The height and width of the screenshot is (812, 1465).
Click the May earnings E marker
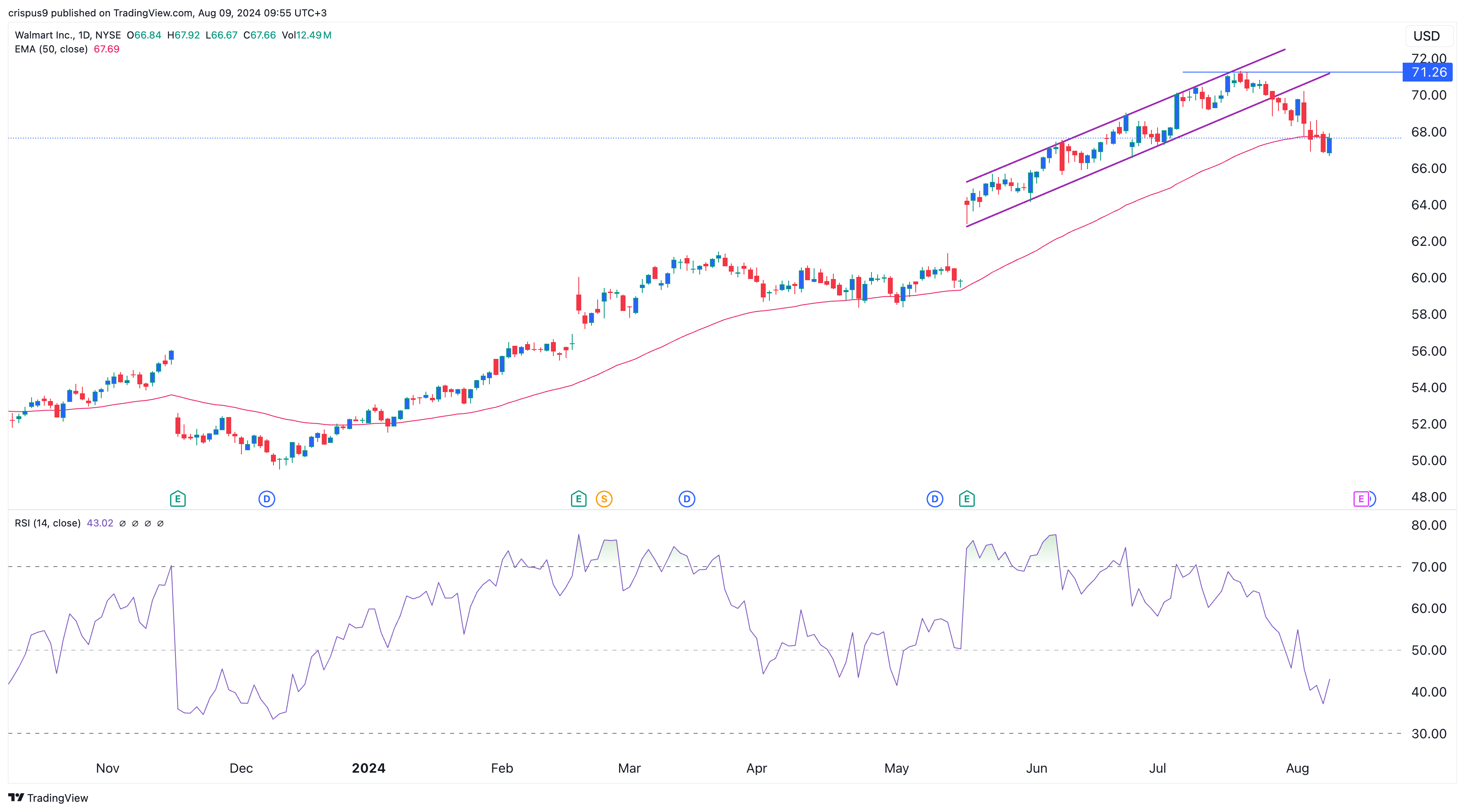(x=967, y=499)
